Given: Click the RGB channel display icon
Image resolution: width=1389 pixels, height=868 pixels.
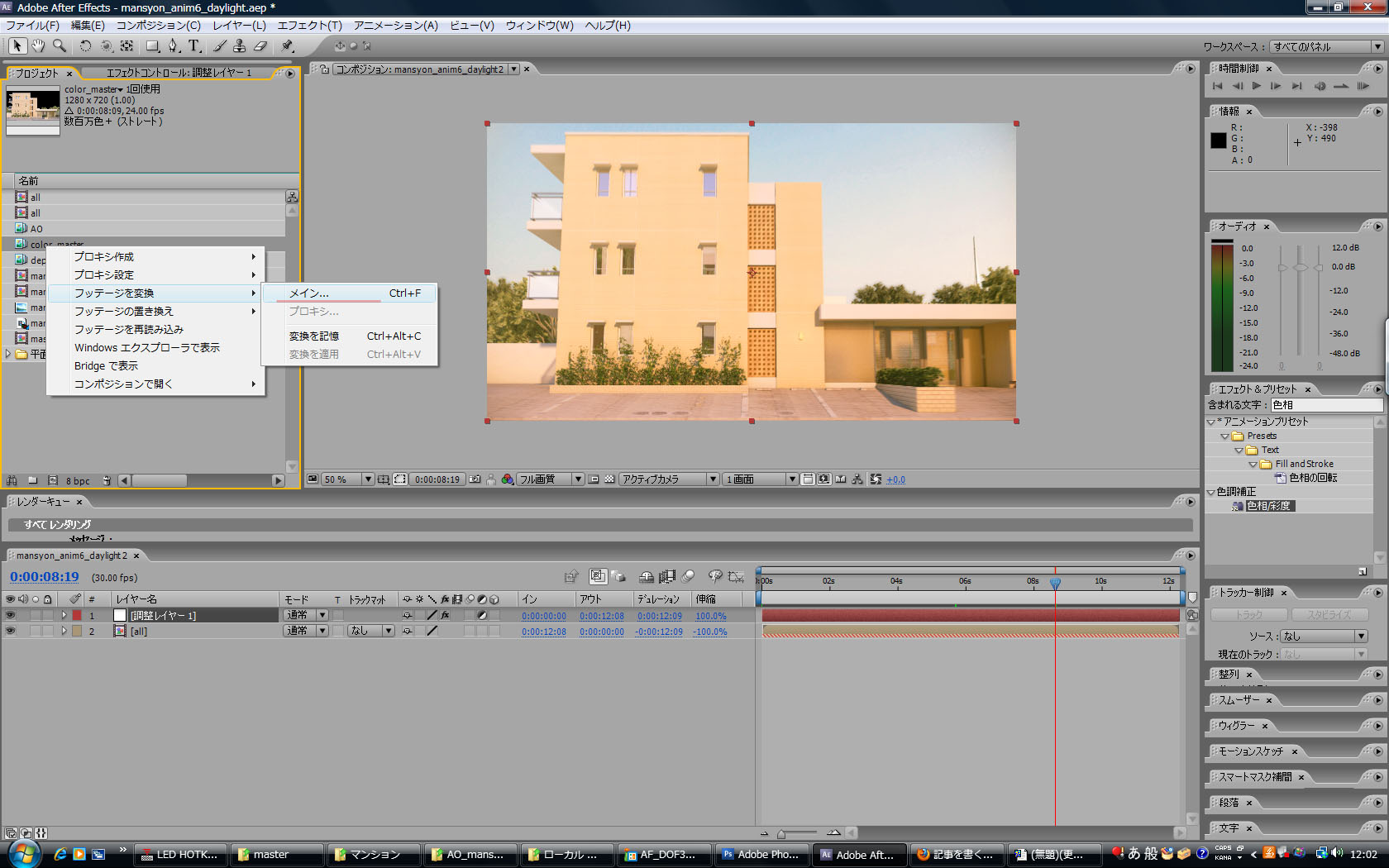Looking at the screenshot, I should click(507, 479).
